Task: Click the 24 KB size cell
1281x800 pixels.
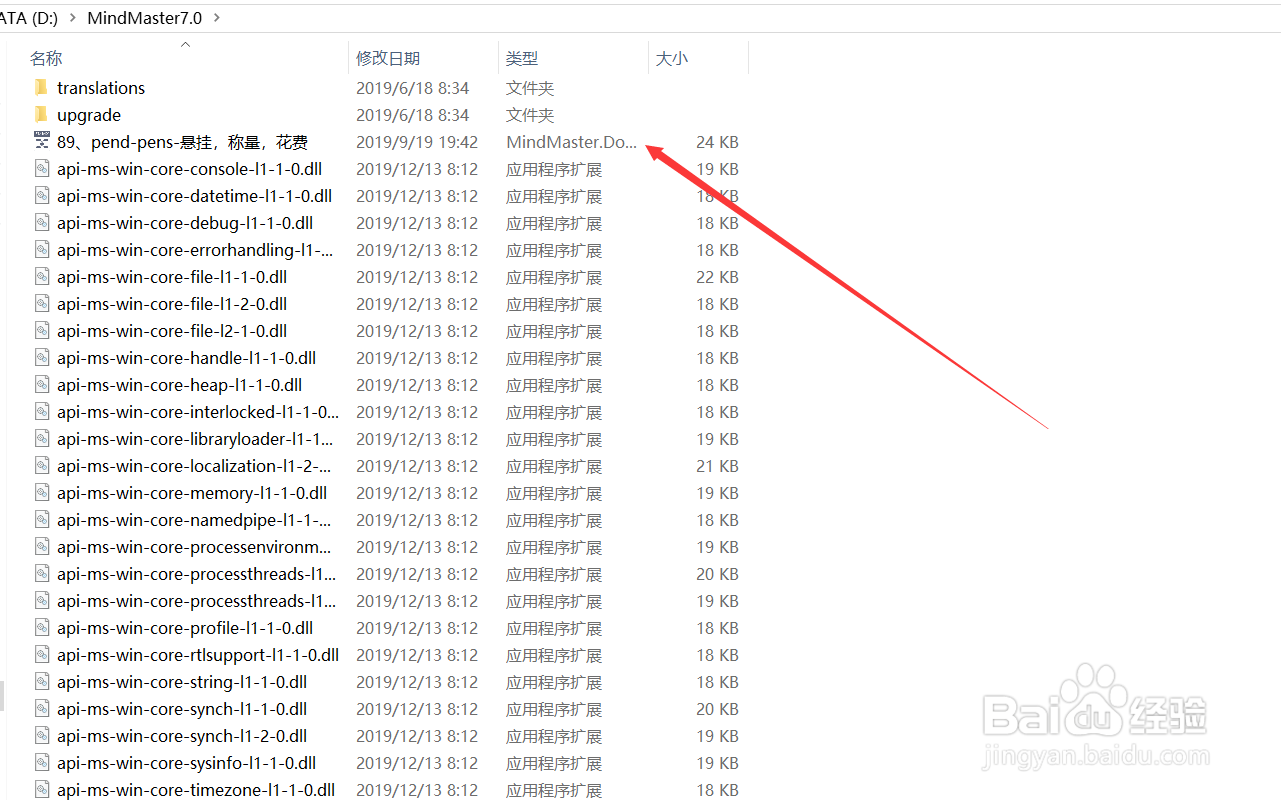Action: pos(717,142)
